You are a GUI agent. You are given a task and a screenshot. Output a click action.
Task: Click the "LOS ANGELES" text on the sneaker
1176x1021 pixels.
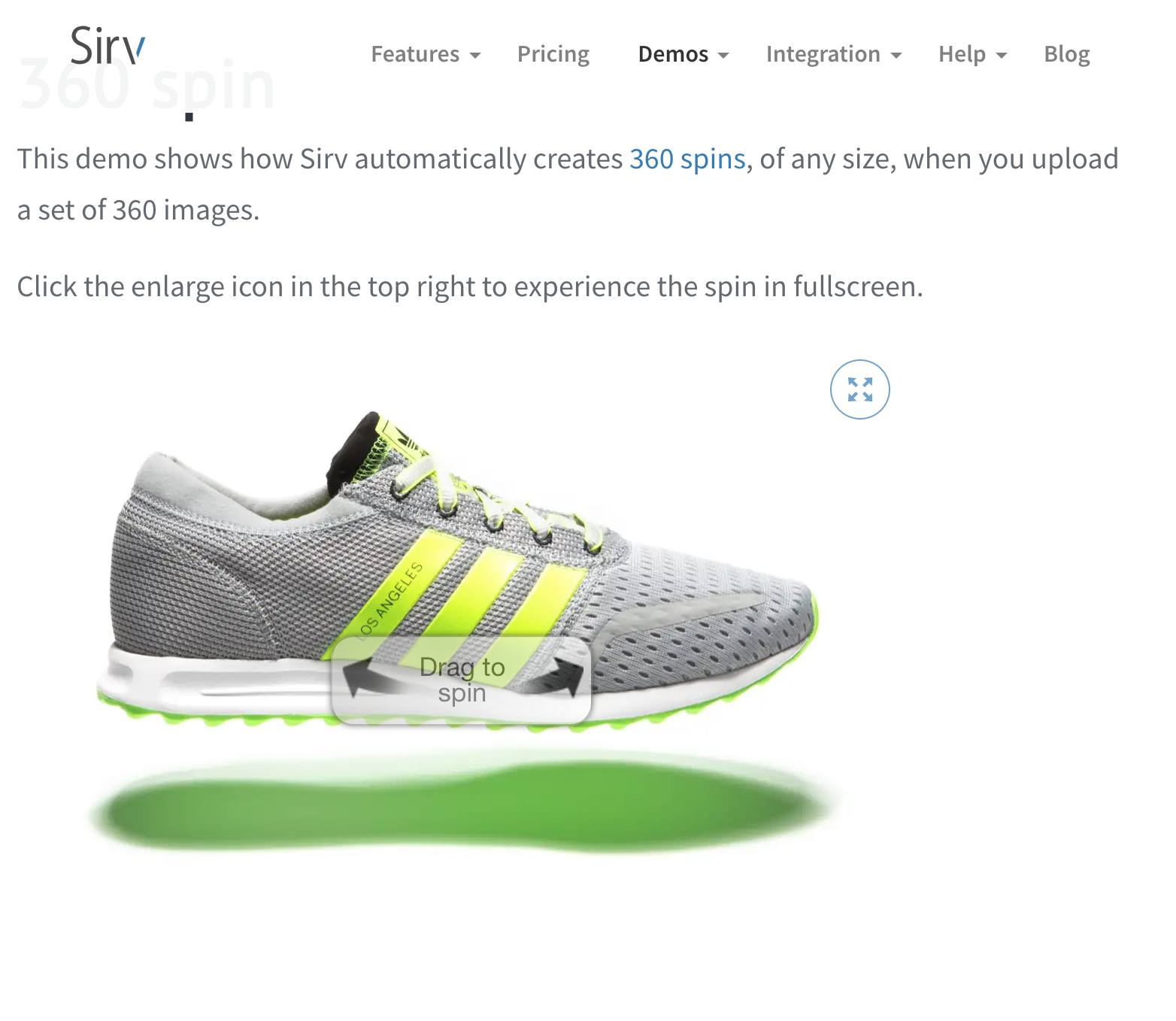(x=392, y=599)
